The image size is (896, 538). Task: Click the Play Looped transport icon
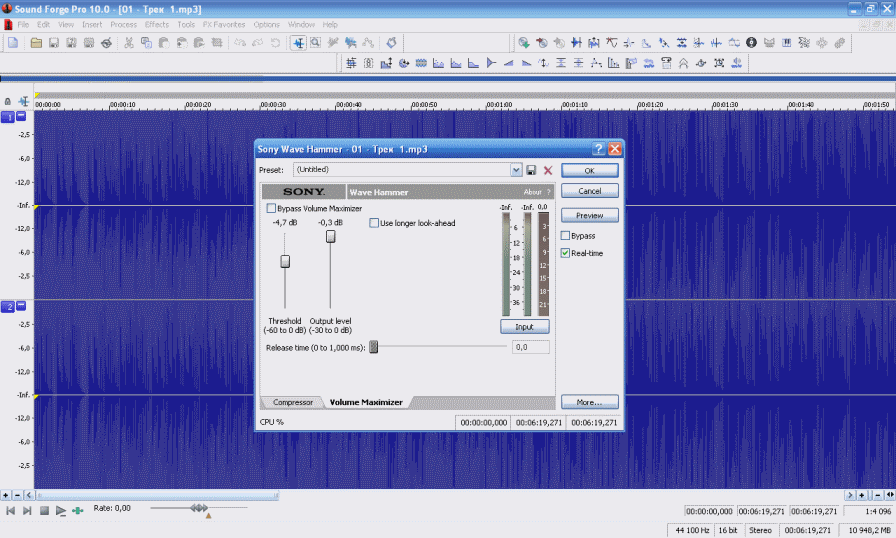pyautogui.click(x=78, y=511)
